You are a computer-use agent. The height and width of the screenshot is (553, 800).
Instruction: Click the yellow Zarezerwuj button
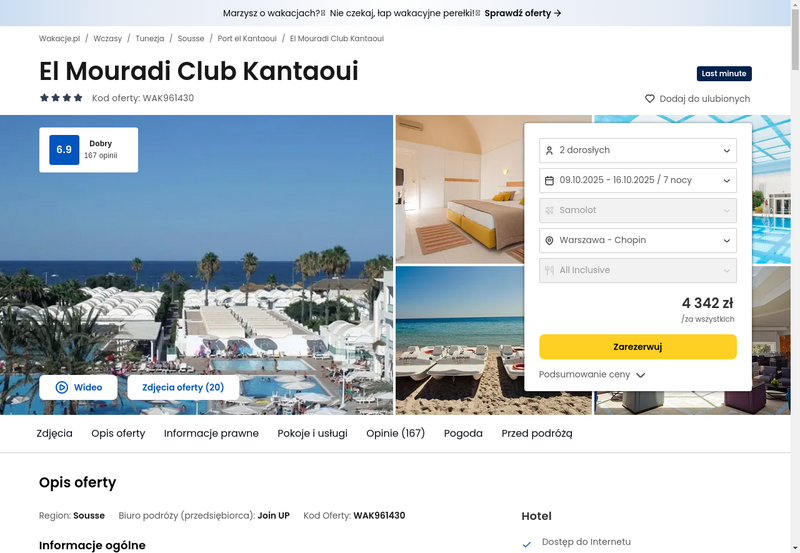[x=638, y=347]
